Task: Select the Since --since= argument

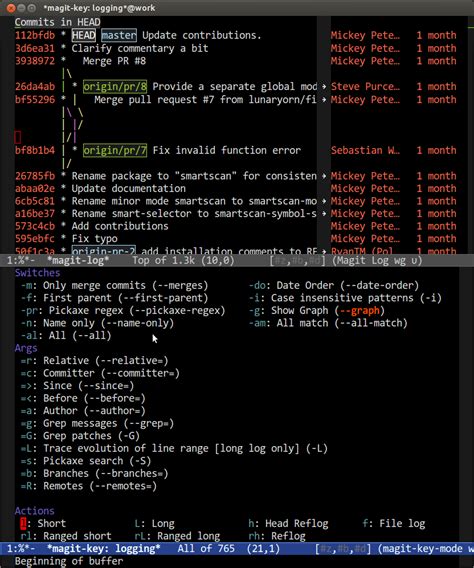Action: 77,386
